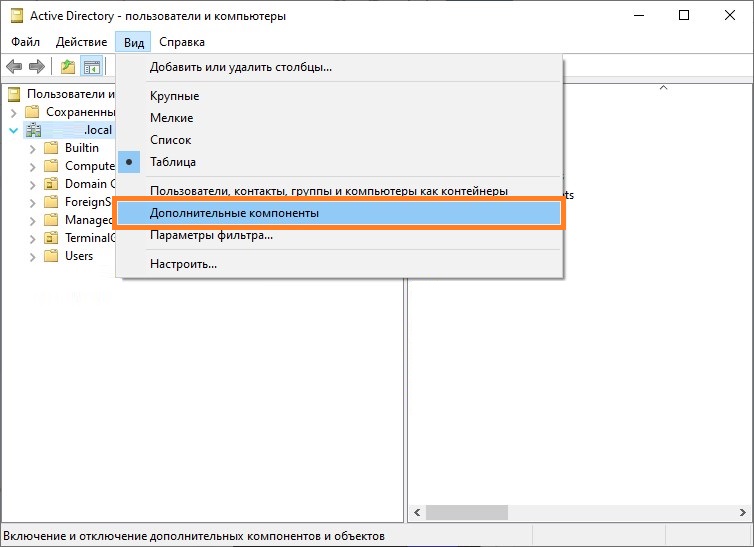Enable Дополнительные компоненты in the menu
The height and width of the screenshot is (547, 754).
234,213
